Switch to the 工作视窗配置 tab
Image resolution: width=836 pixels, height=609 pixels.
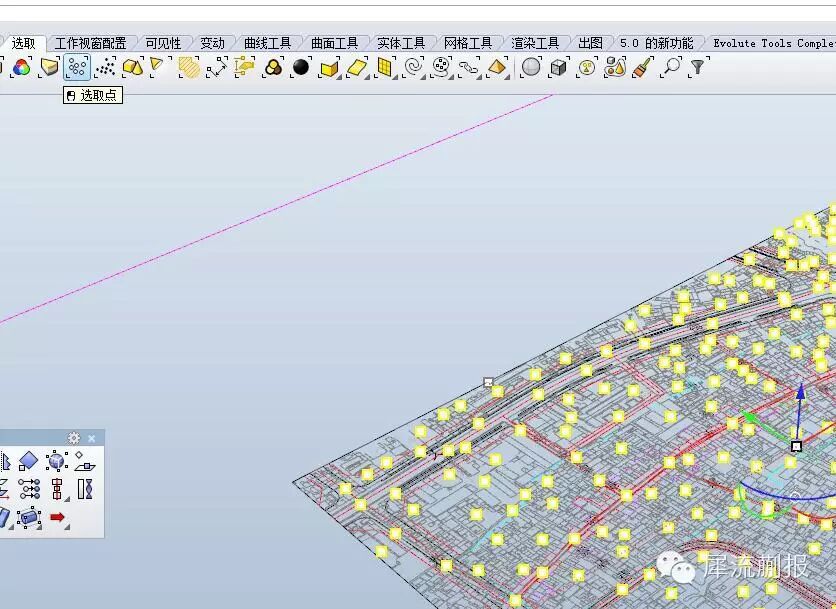91,43
